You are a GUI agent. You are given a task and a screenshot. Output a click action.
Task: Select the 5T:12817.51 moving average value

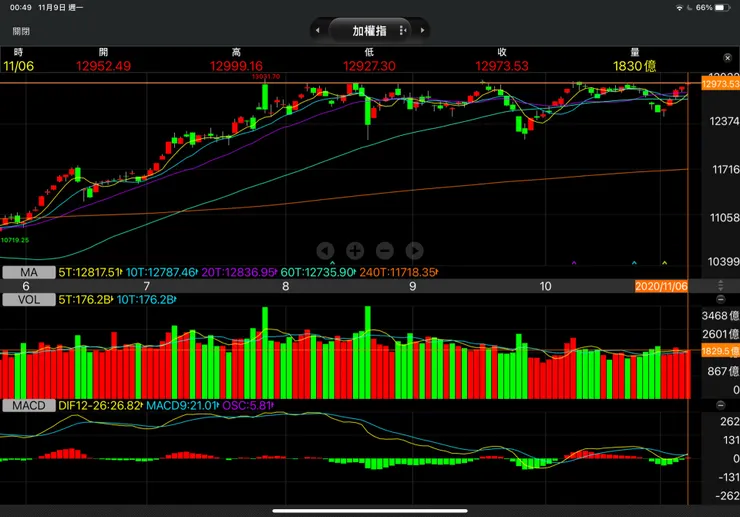pyautogui.click(x=90, y=272)
